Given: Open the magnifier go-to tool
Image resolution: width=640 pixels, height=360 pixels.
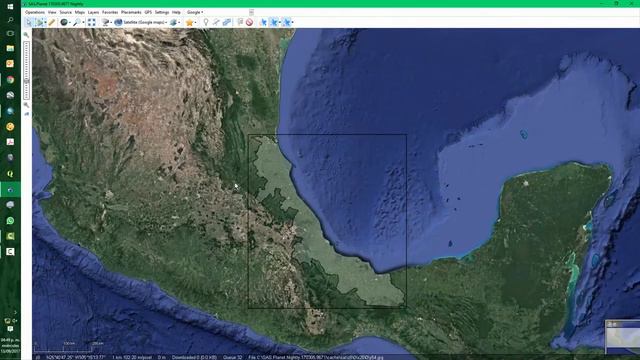Looking at the screenshot, I should point(76,22).
